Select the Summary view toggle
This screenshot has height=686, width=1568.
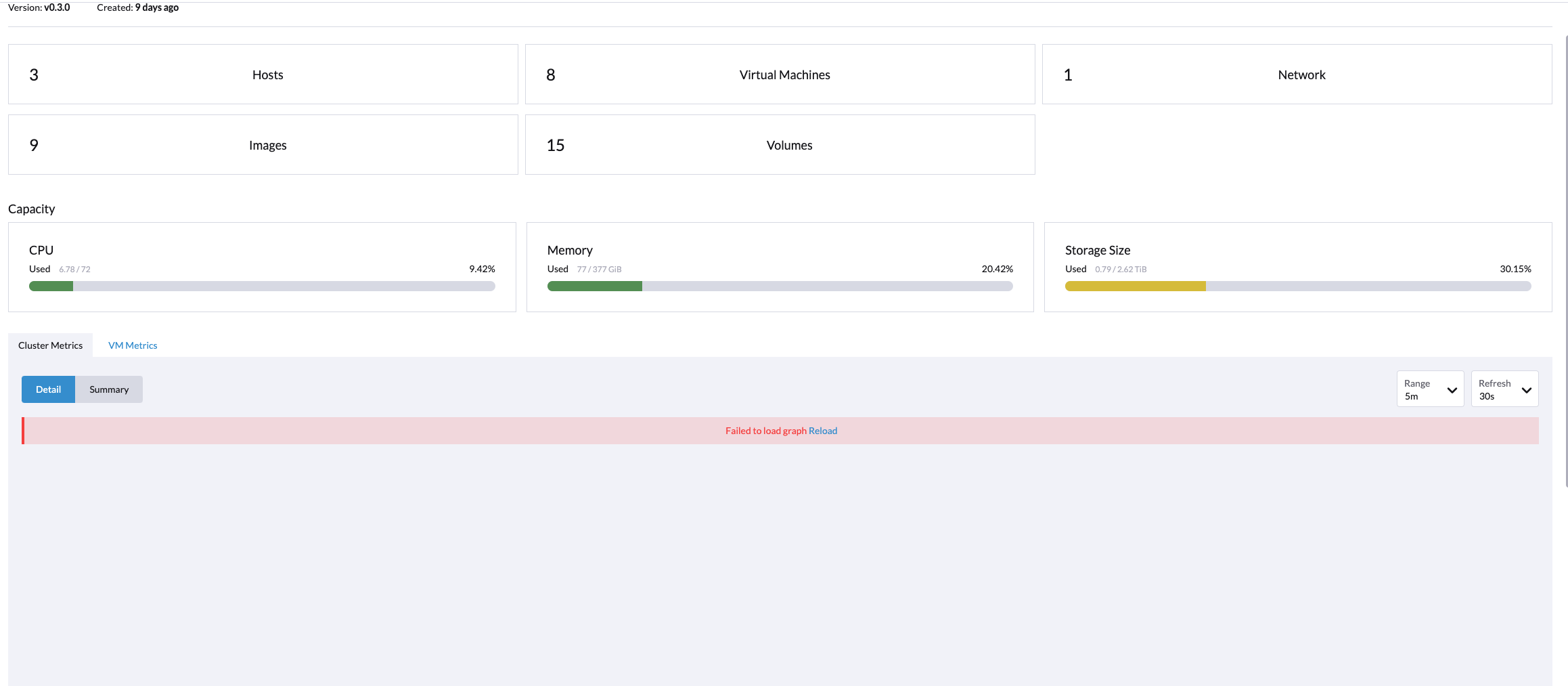tap(109, 389)
